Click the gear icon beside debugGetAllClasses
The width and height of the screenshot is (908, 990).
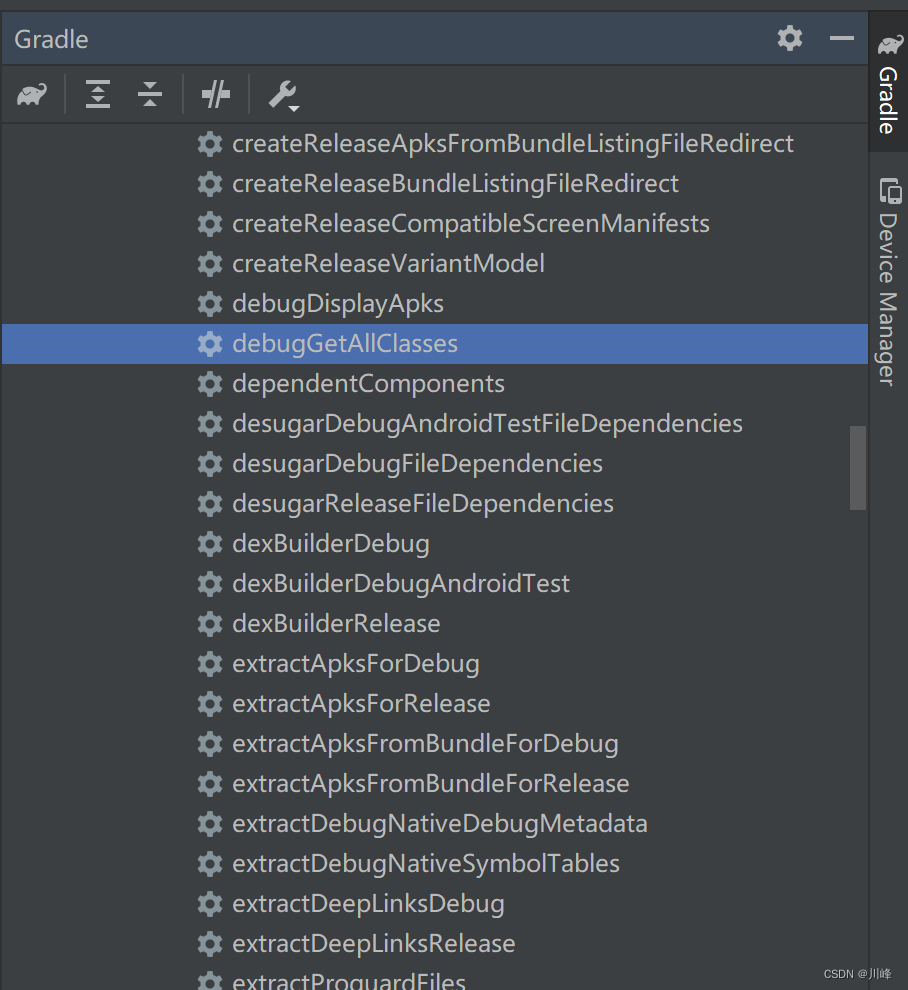[x=210, y=343]
